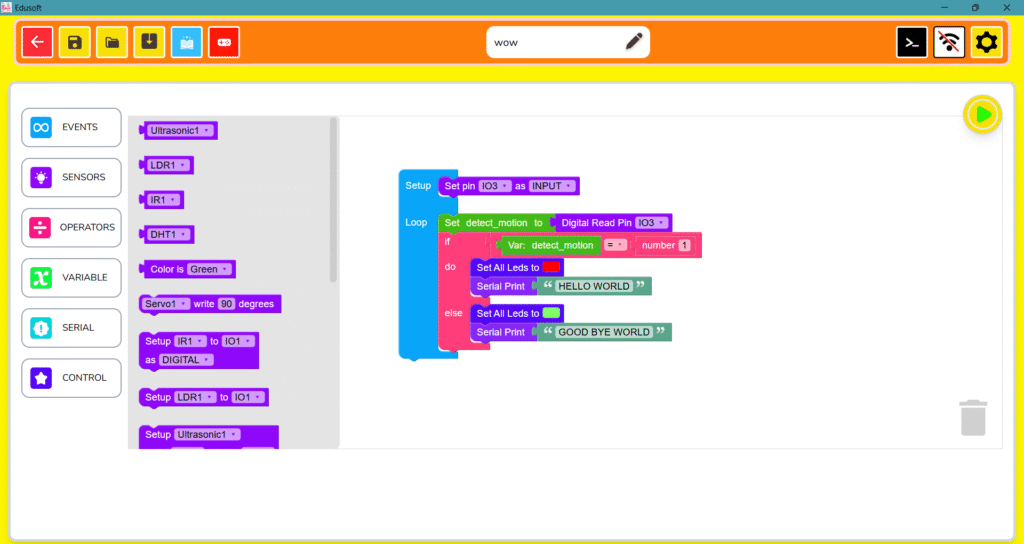Open a project using the folder icon

pos(112,42)
